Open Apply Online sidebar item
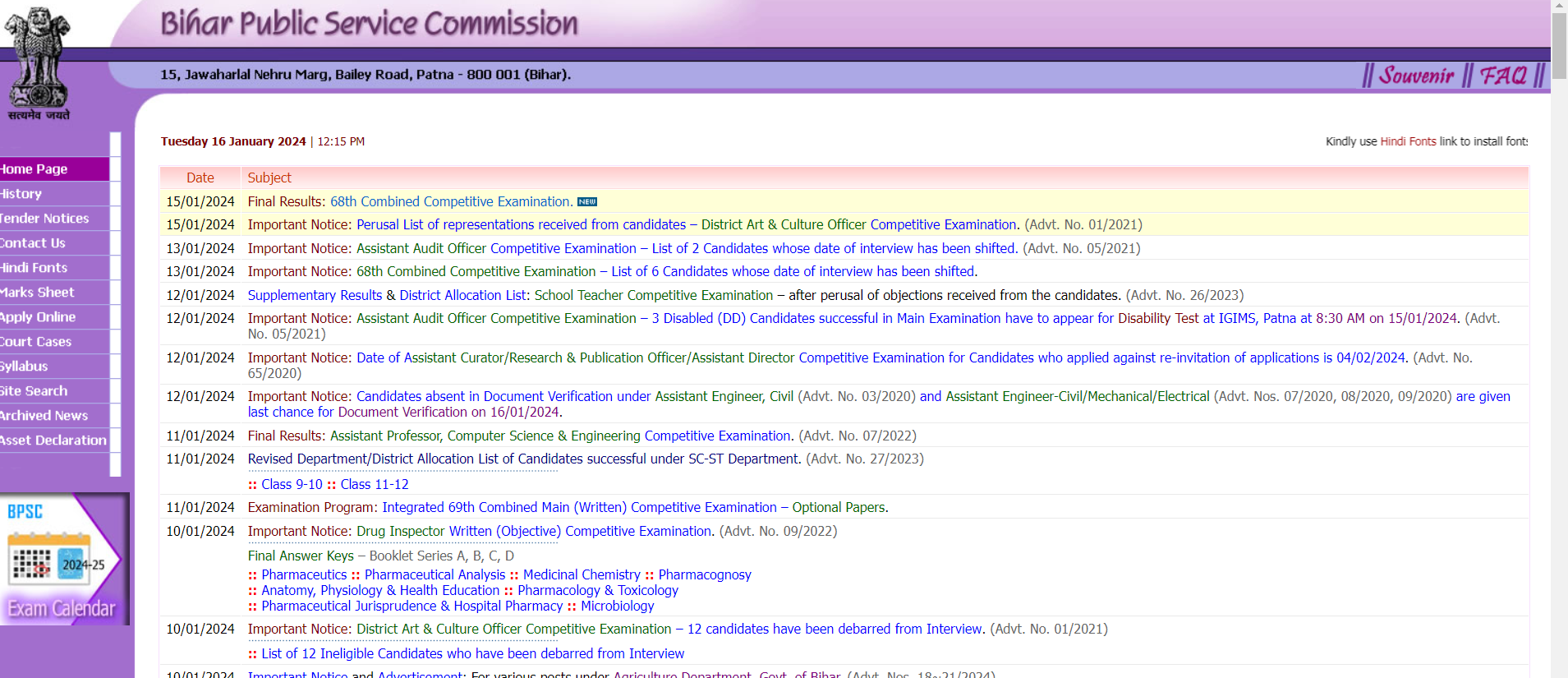 click(54, 317)
